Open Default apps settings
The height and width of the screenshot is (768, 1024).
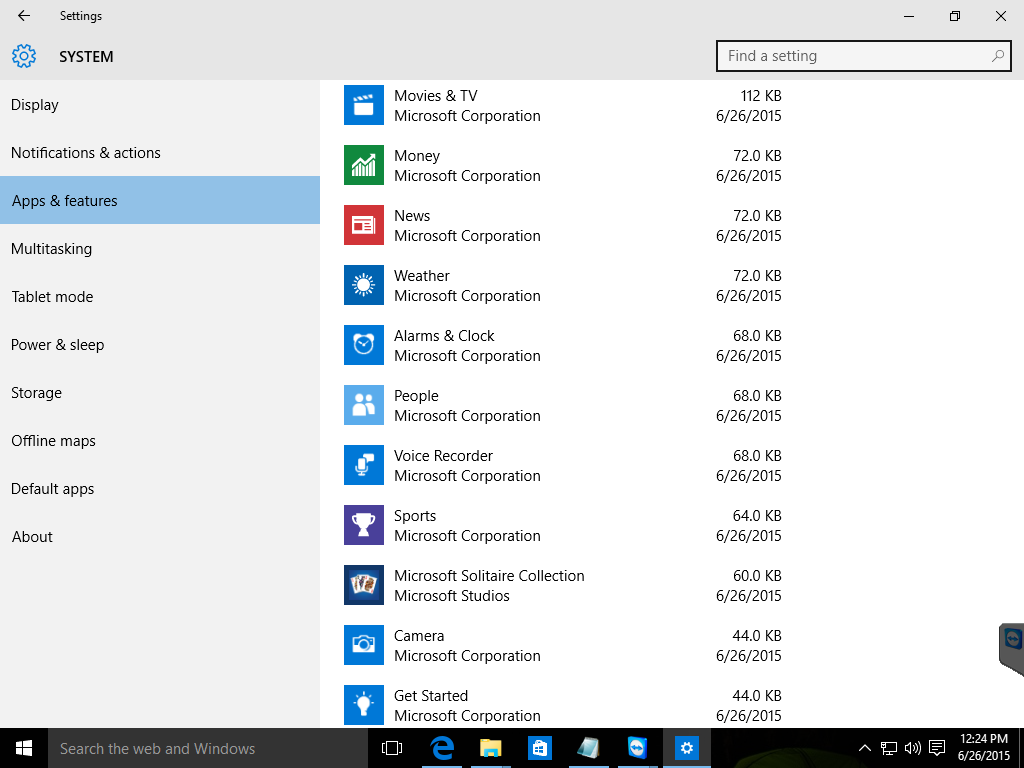[160, 488]
